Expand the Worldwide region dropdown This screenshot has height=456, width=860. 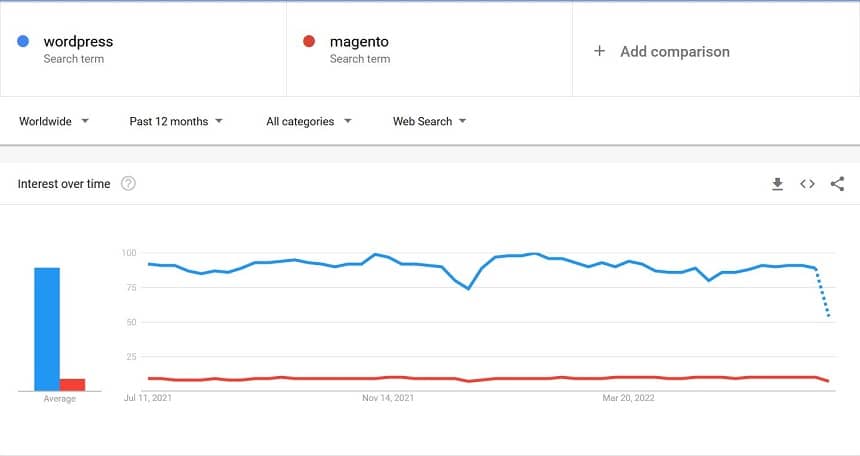54,121
